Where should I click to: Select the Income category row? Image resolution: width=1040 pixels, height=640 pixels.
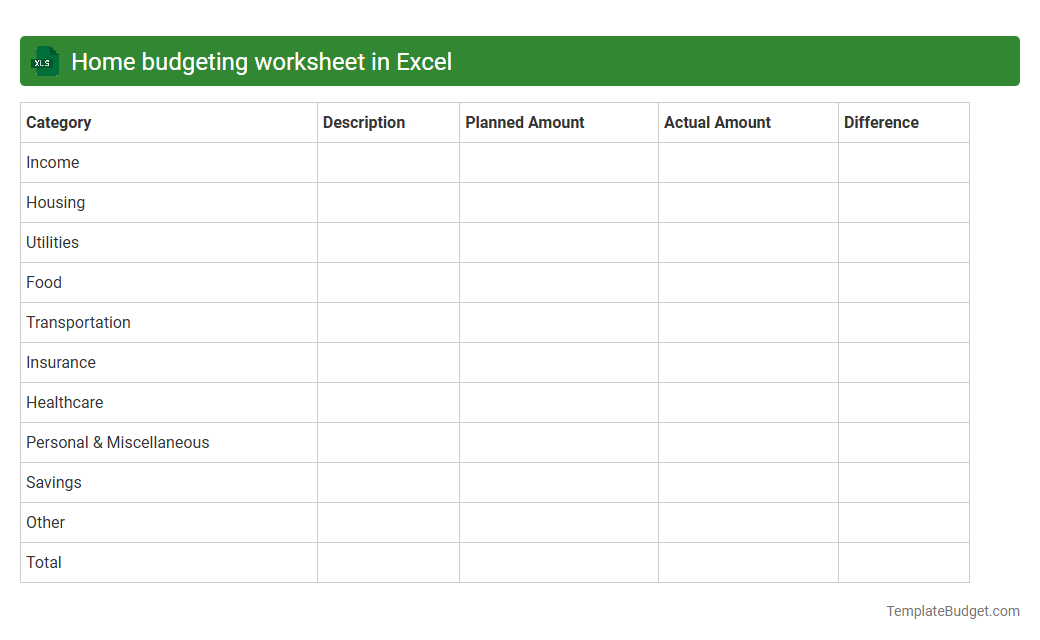coord(53,162)
